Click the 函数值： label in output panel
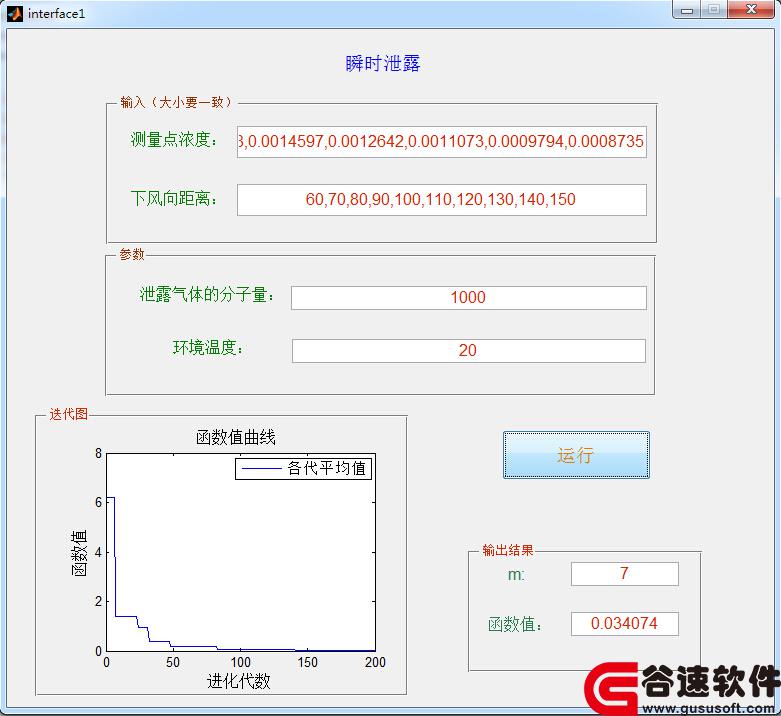This screenshot has height=716, width=781. [x=516, y=624]
